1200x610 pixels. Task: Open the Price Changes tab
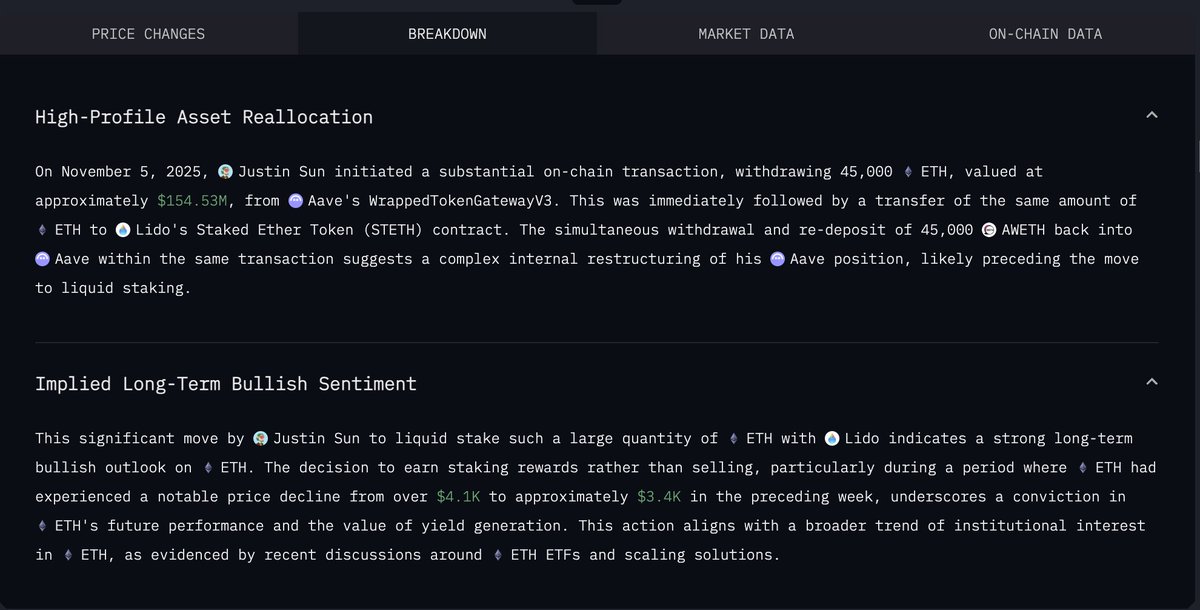tap(148, 34)
